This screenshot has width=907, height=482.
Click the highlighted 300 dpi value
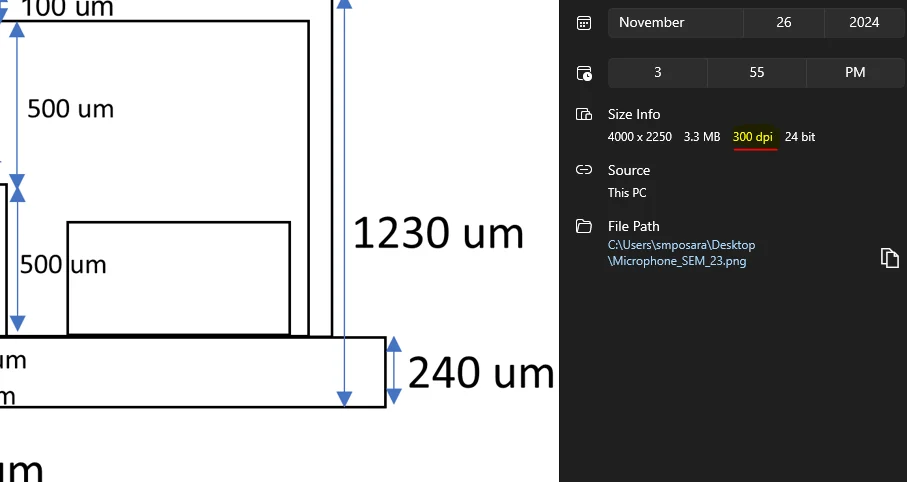click(x=753, y=137)
